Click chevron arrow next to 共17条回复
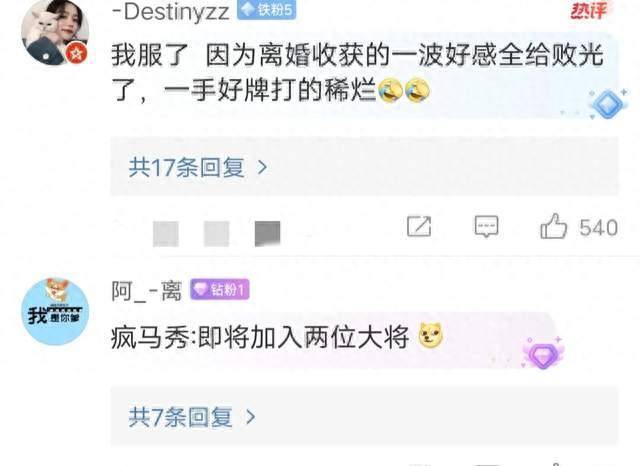The image size is (640, 466). pos(262,167)
